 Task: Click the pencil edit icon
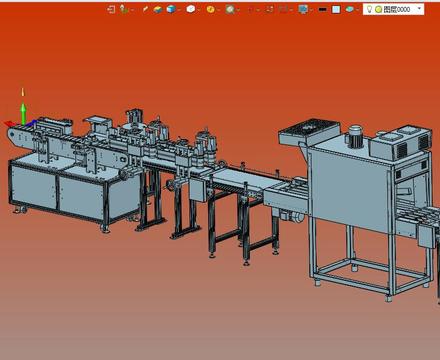145,9
